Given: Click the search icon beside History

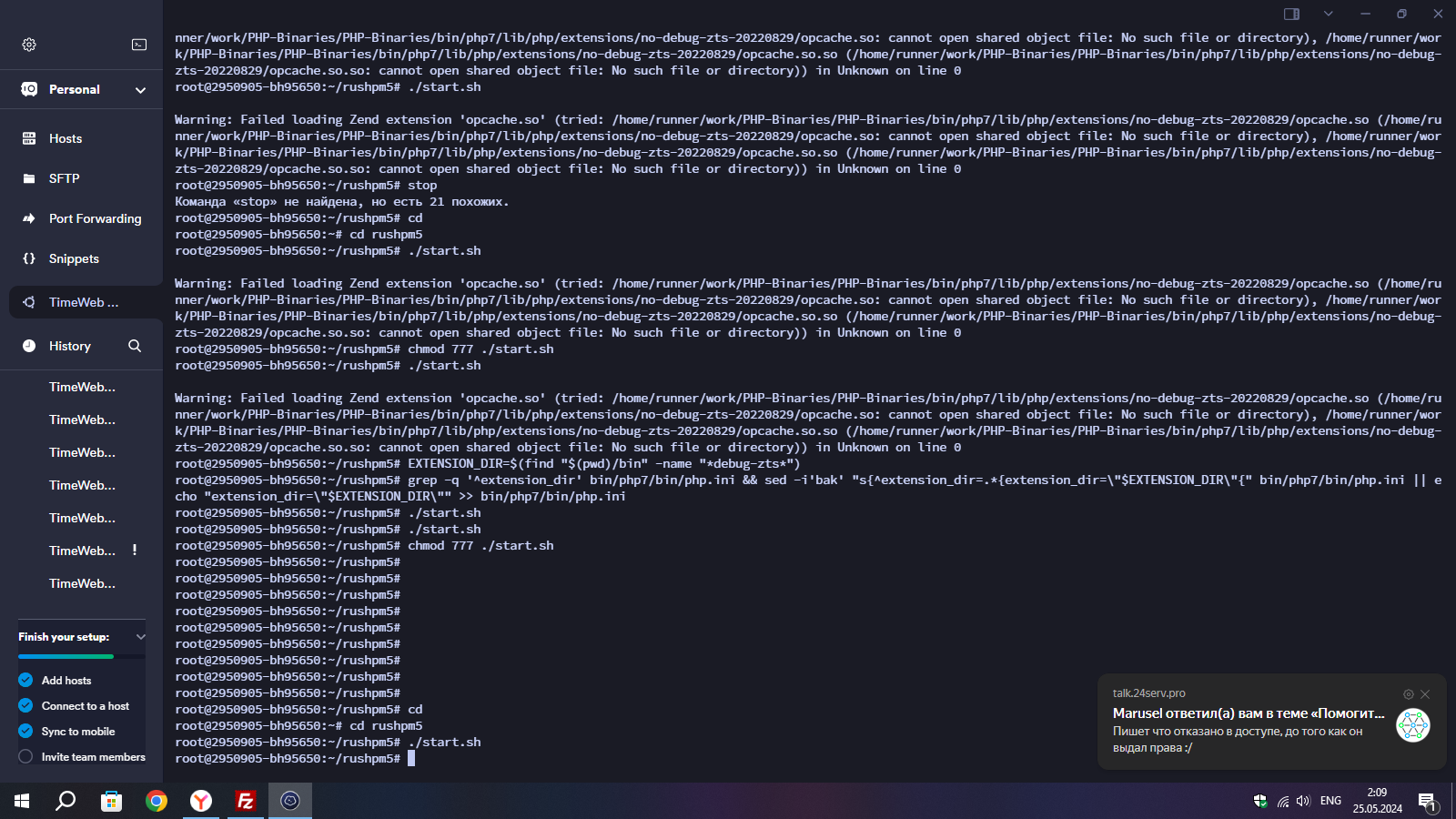Looking at the screenshot, I should [135, 346].
